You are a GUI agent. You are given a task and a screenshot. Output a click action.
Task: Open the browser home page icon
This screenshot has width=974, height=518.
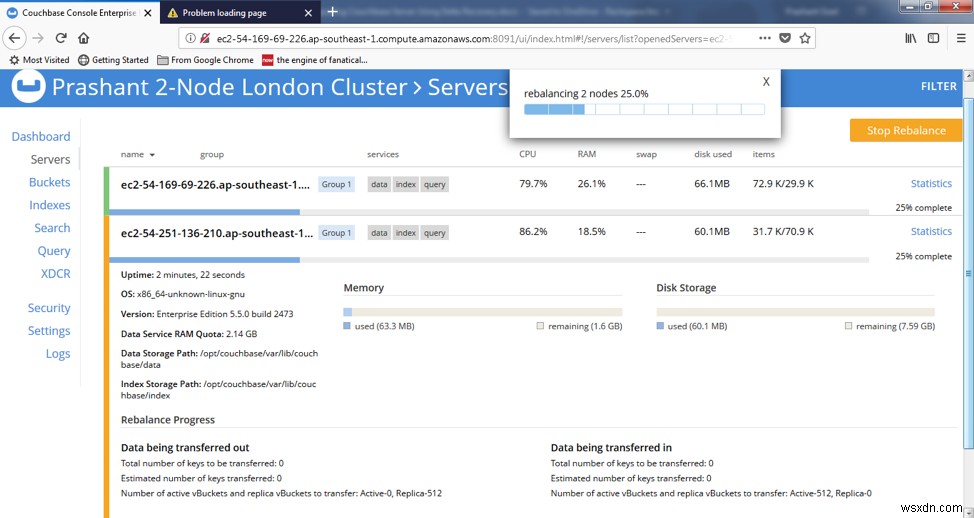click(83, 38)
